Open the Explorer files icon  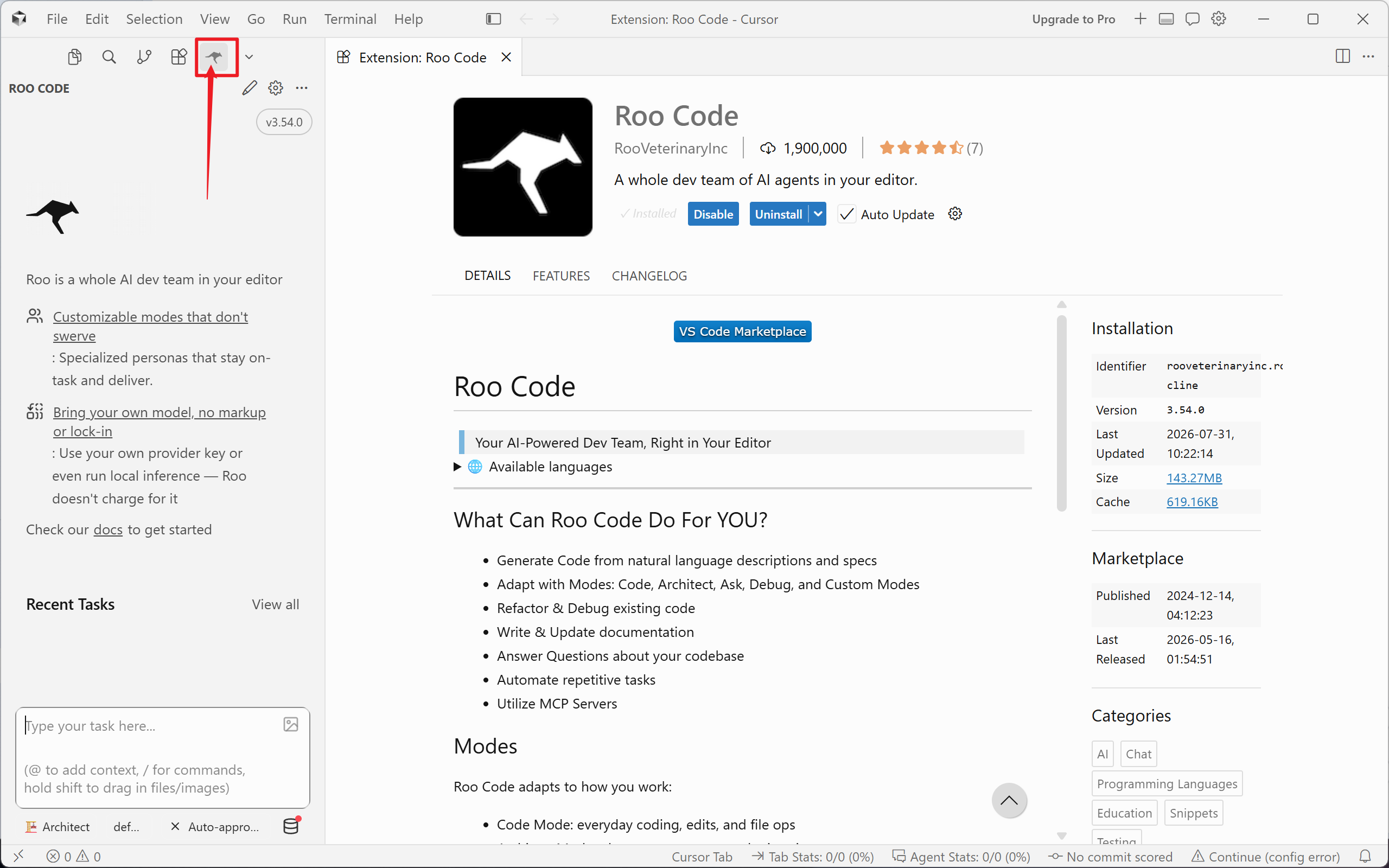75,57
